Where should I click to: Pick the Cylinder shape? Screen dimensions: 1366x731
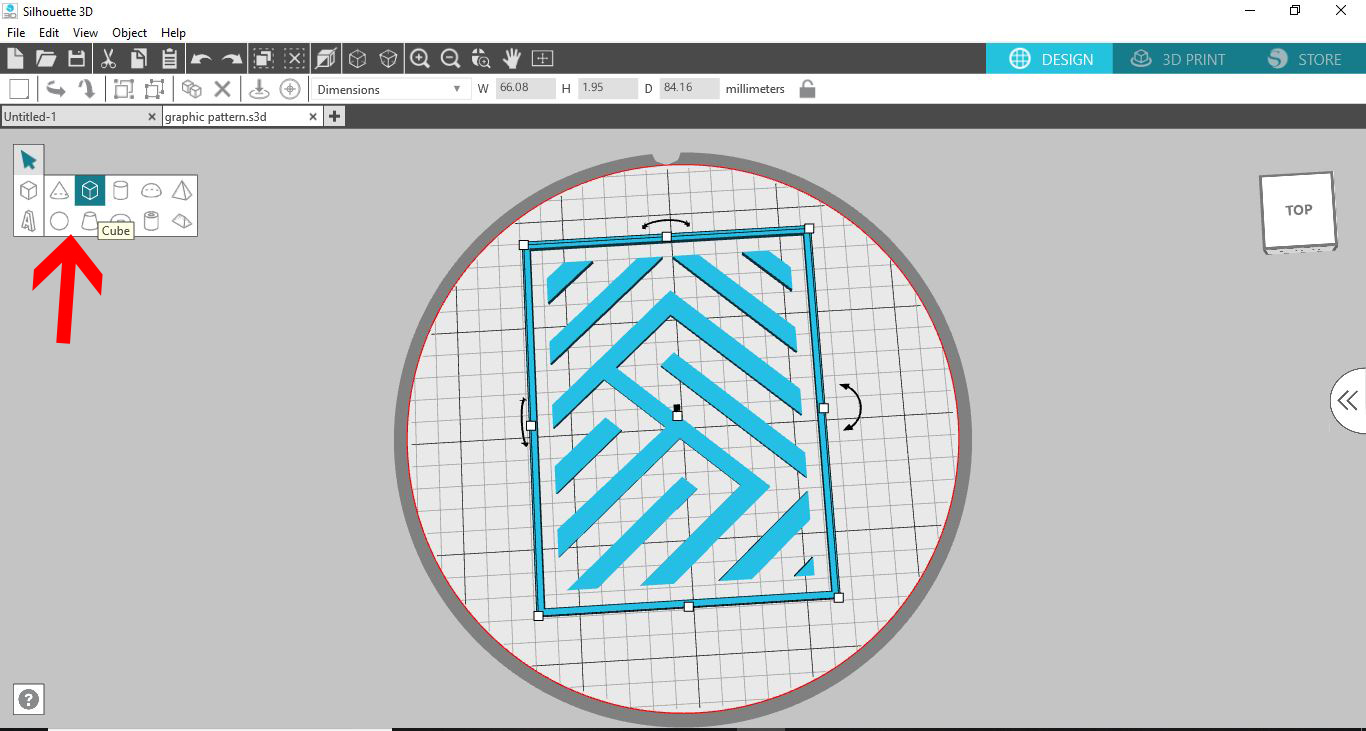tap(120, 190)
